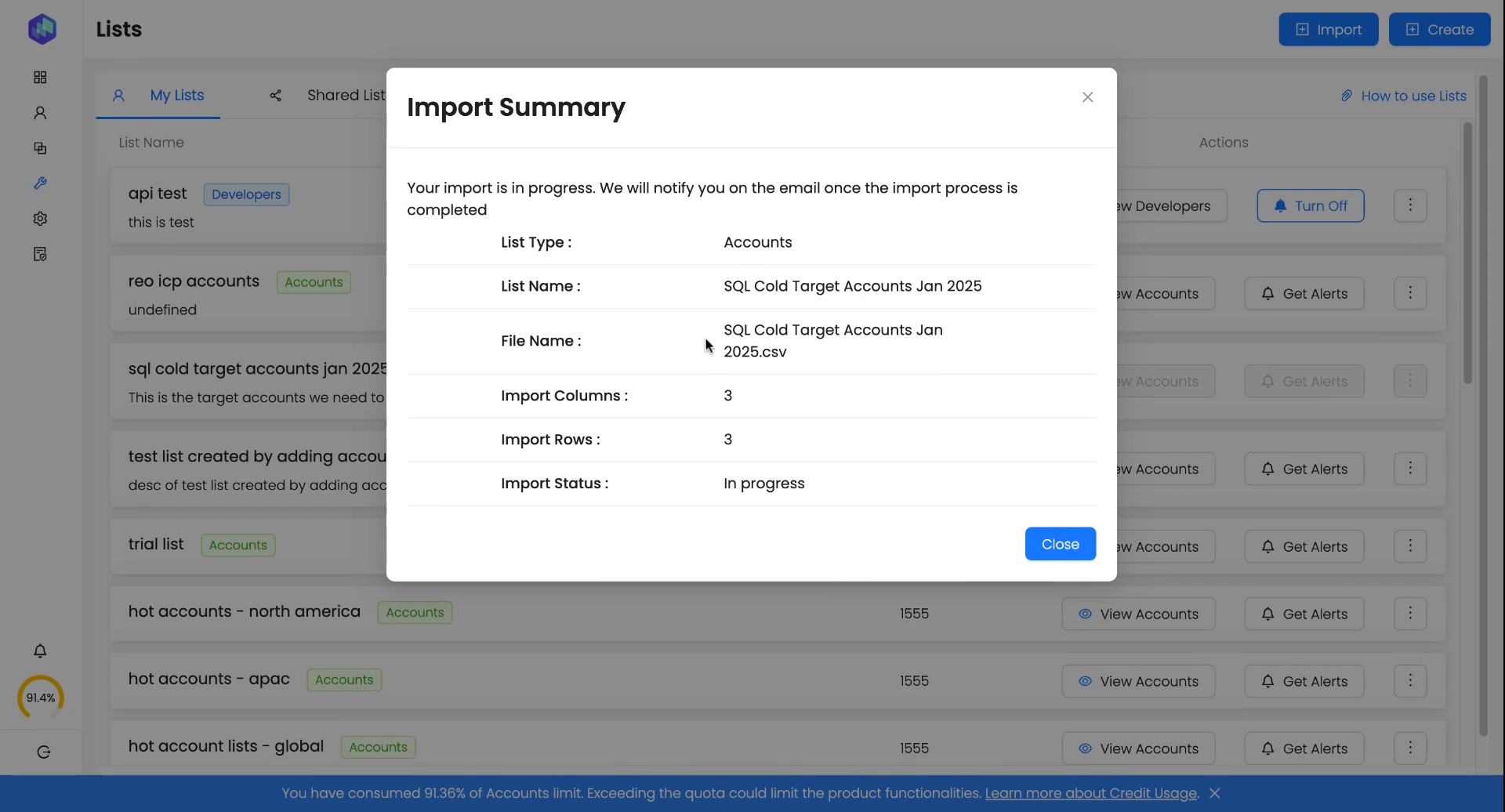Click the dashboard grid icon in sidebar

tap(40, 78)
